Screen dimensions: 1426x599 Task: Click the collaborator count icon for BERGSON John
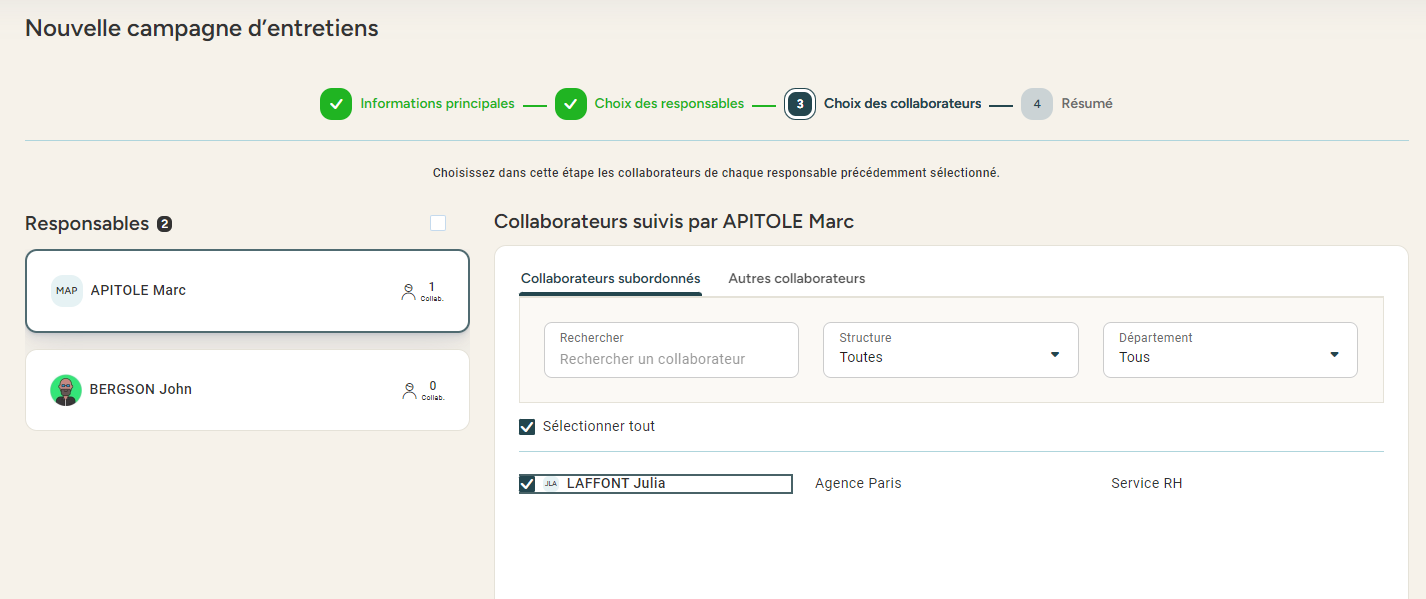click(x=408, y=391)
